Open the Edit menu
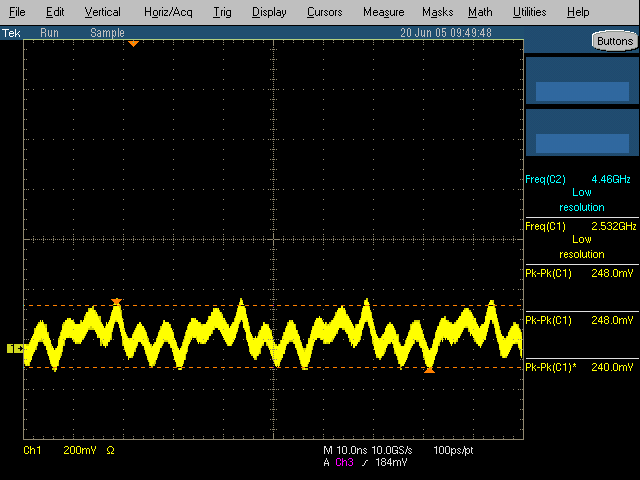 (x=55, y=12)
